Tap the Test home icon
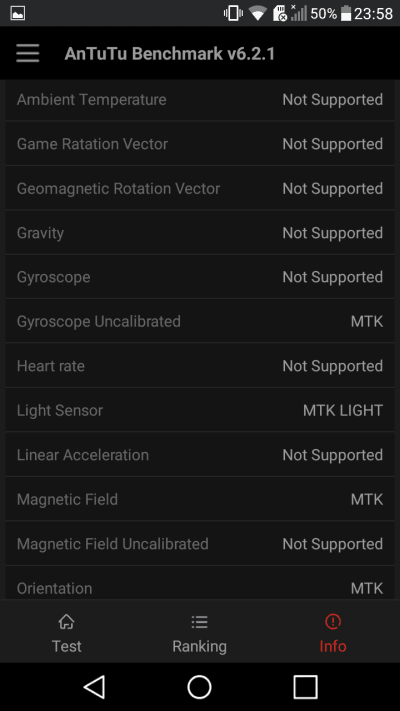This screenshot has height=711, width=400. pos(67,622)
